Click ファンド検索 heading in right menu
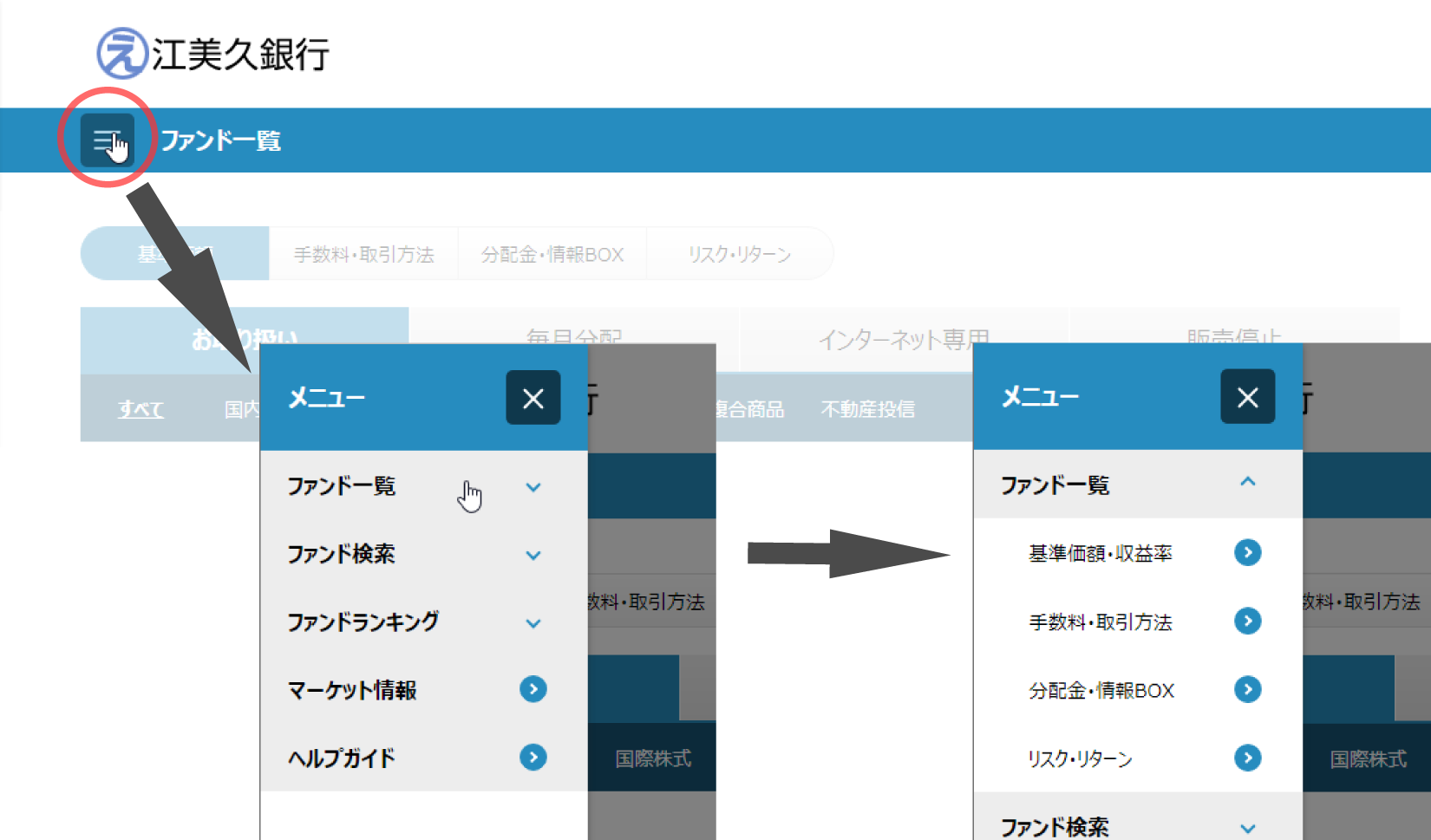Image resolution: width=1431 pixels, height=840 pixels. [1055, 827]
